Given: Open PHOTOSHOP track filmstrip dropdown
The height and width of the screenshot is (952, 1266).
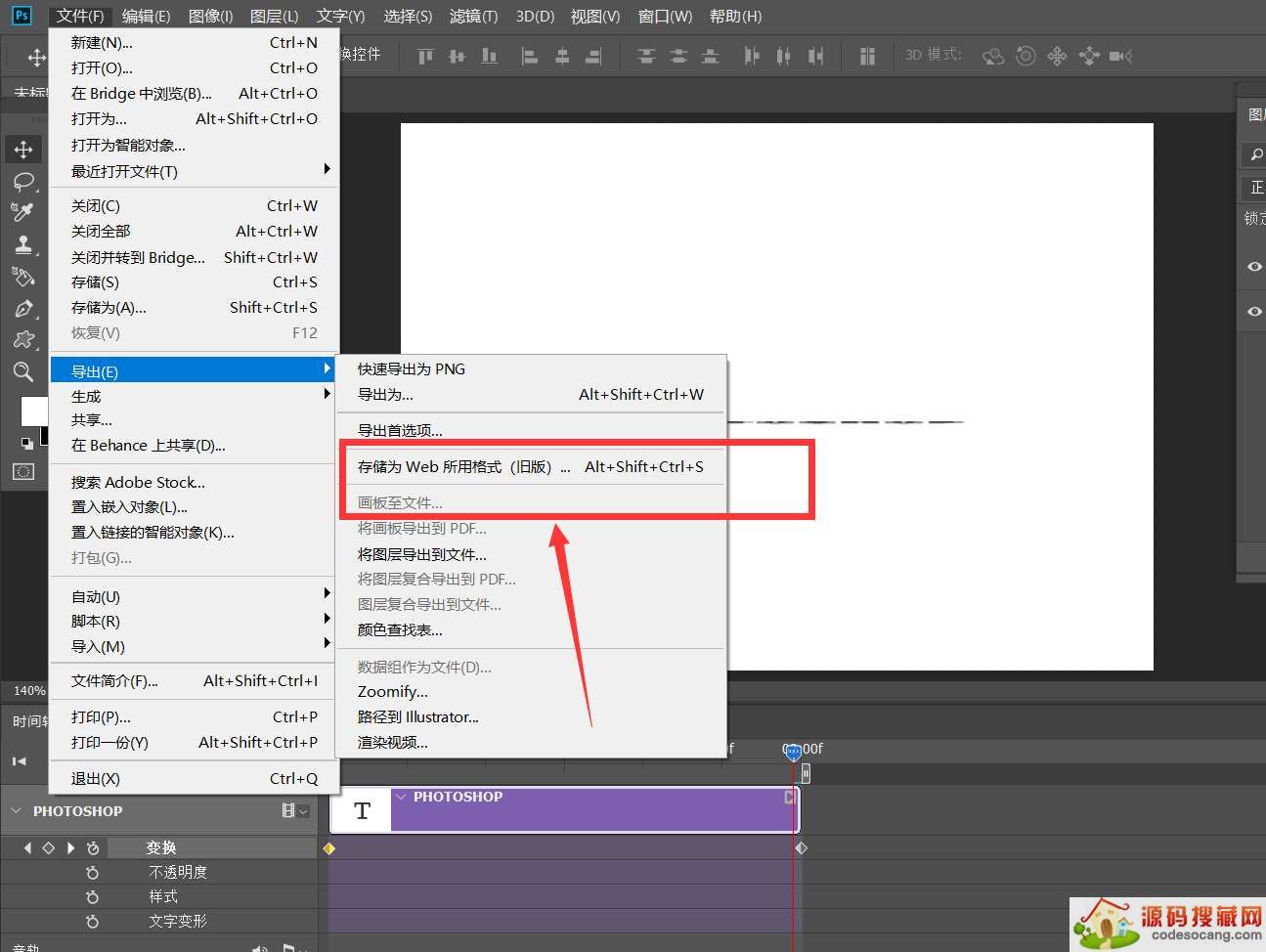Looking at the screenshot, I should coord(294,811).
